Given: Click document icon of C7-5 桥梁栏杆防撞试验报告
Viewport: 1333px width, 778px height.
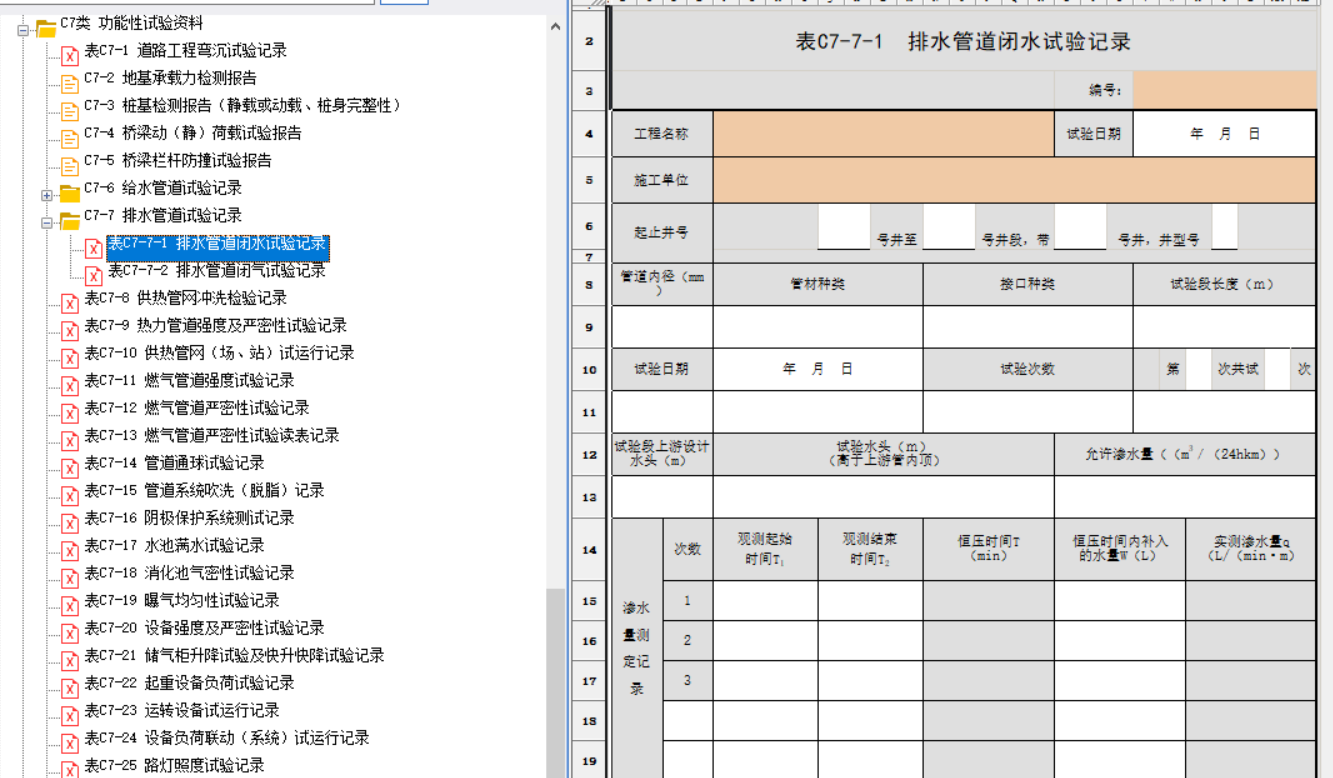Looking at the screenshot, I should tap(70, 165).
